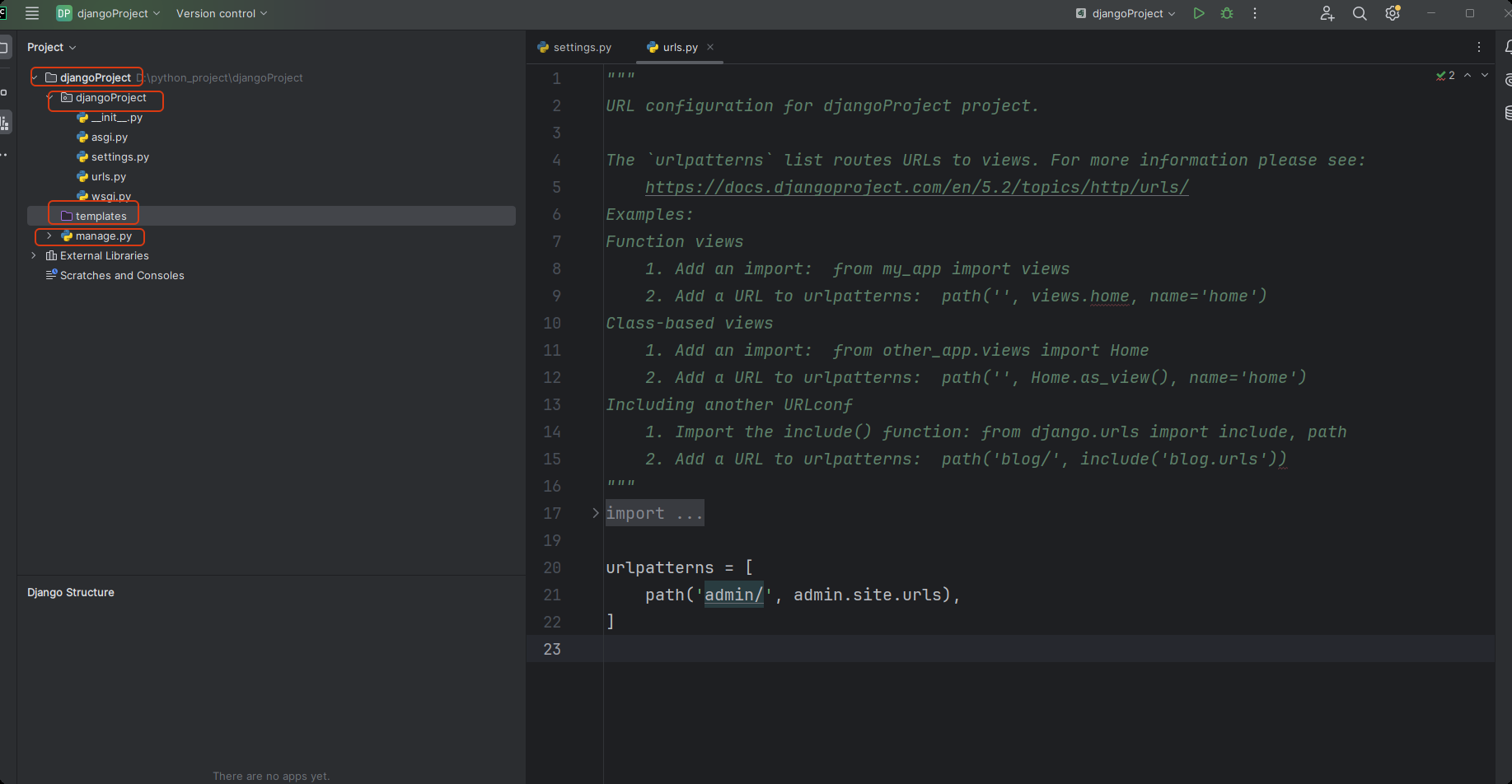Run the djangoProject configuration
The height and width of the screenshot is (784, 1512).
point(1199,13)
